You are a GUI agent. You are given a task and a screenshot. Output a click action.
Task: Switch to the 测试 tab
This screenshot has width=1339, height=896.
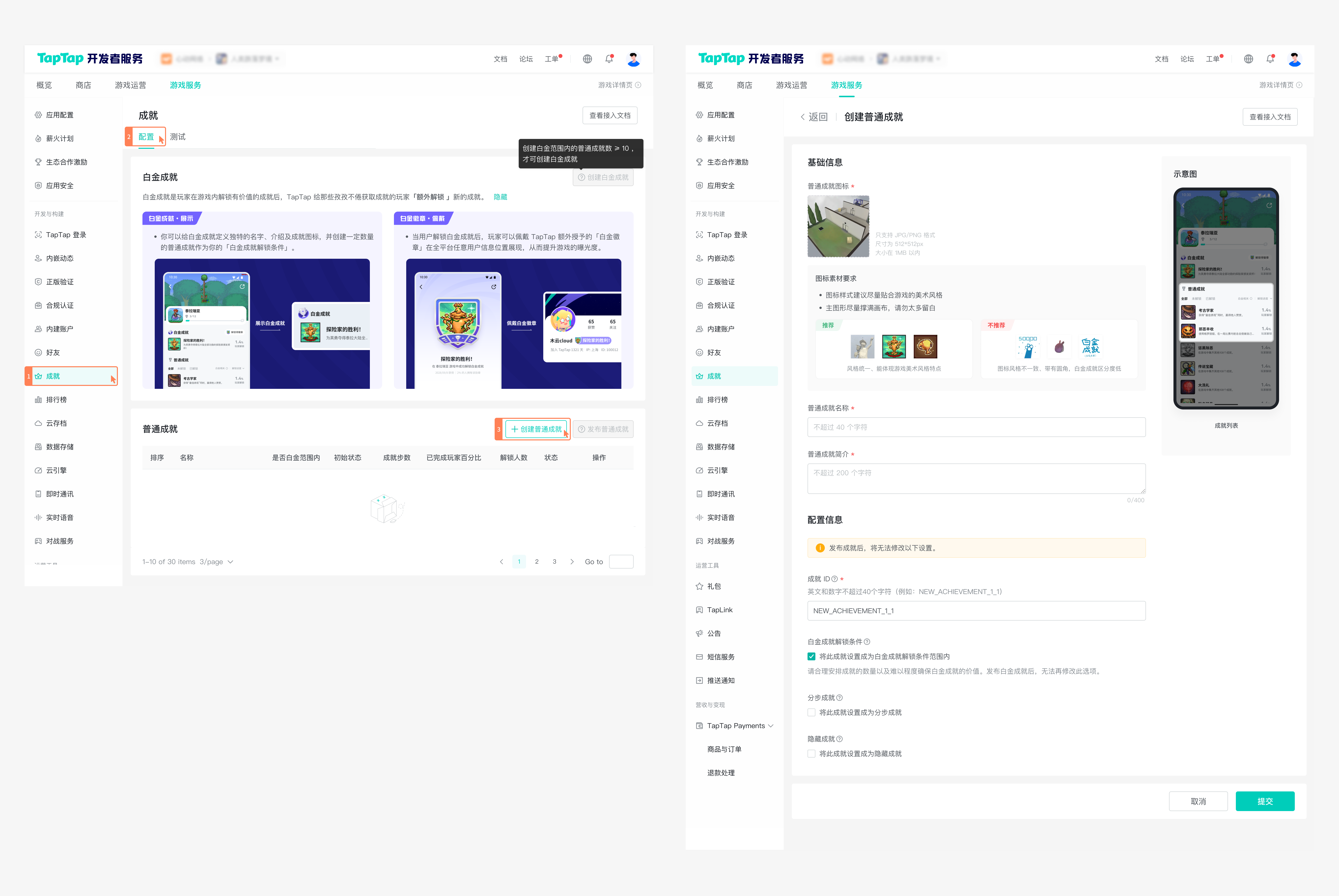click(x=177, y=136)
